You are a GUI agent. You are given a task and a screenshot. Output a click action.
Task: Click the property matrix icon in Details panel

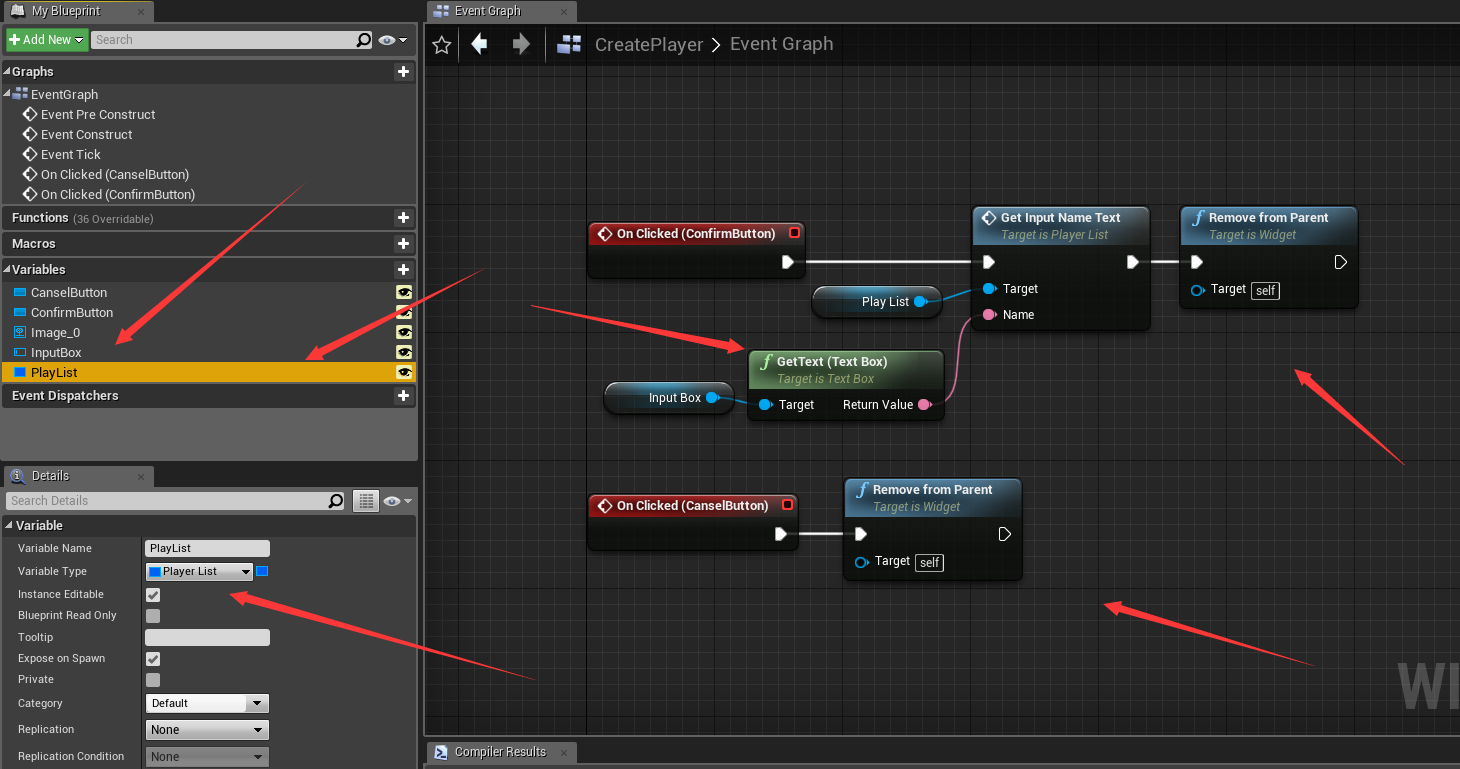(364, 500)
